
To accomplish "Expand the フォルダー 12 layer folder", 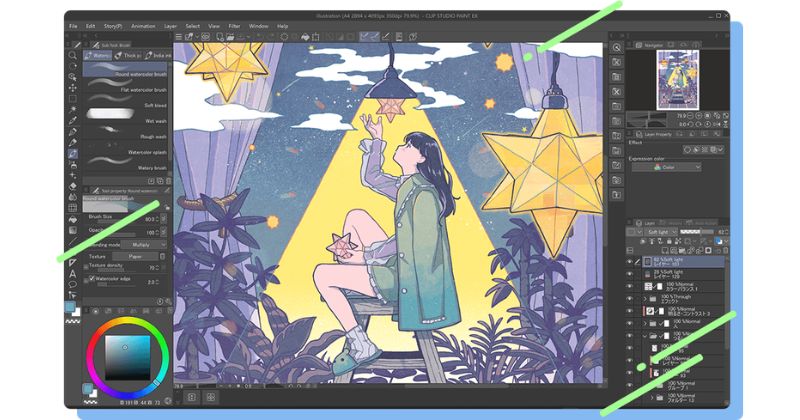I will coord(652,397).
